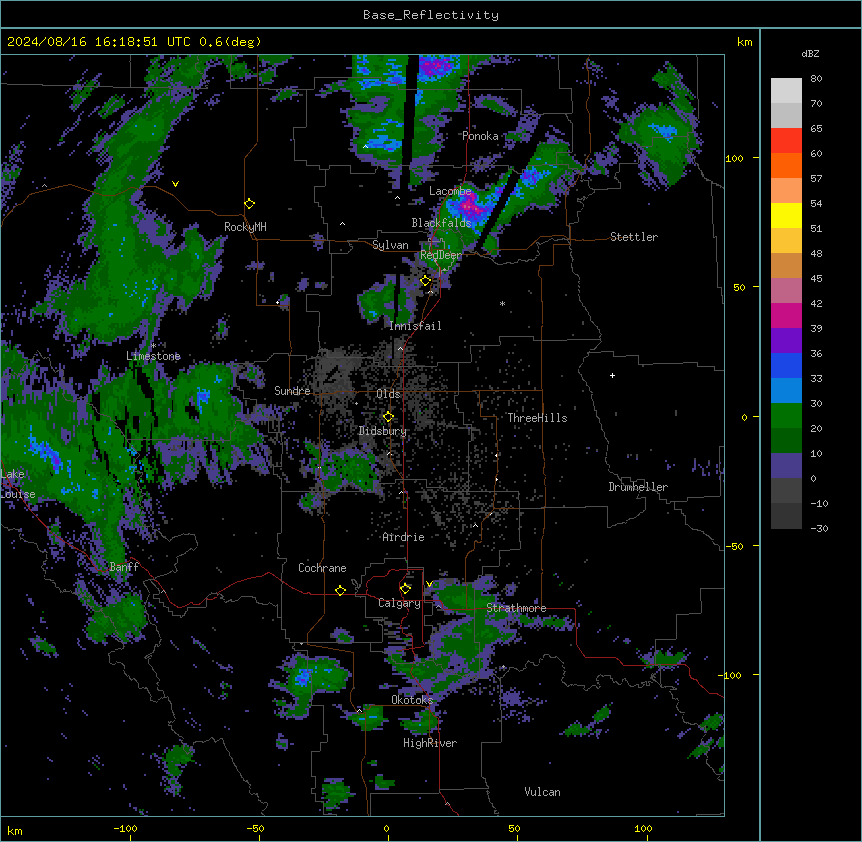Click the Strathmore city label

pos(516,608)
